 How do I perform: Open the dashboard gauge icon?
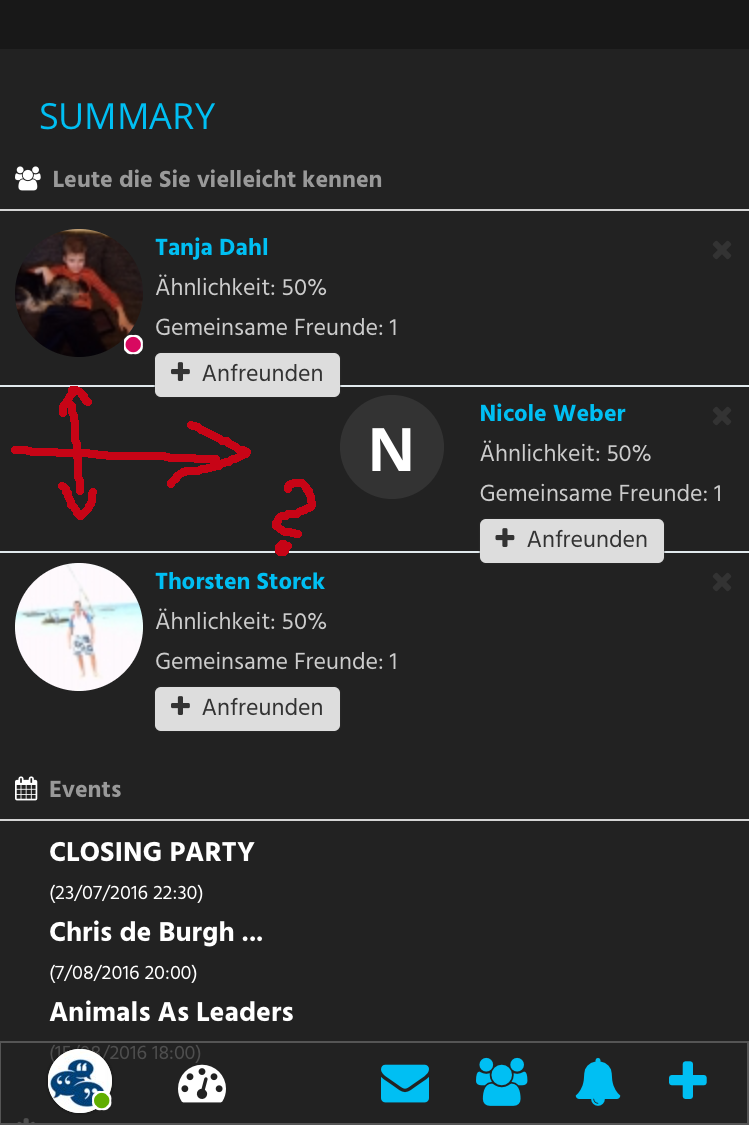[202, 1084]
